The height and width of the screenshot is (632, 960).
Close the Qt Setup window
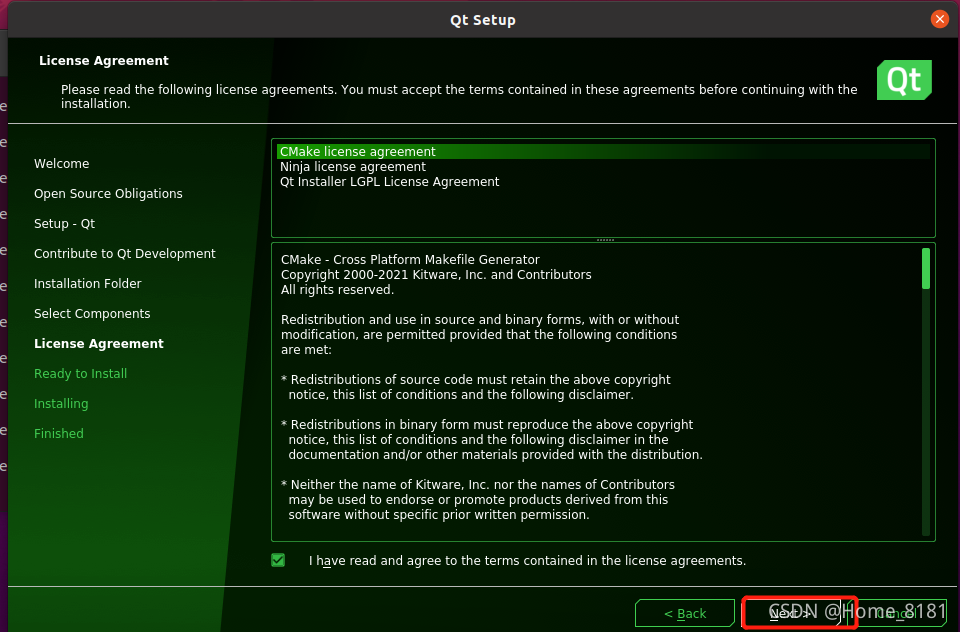939,19
